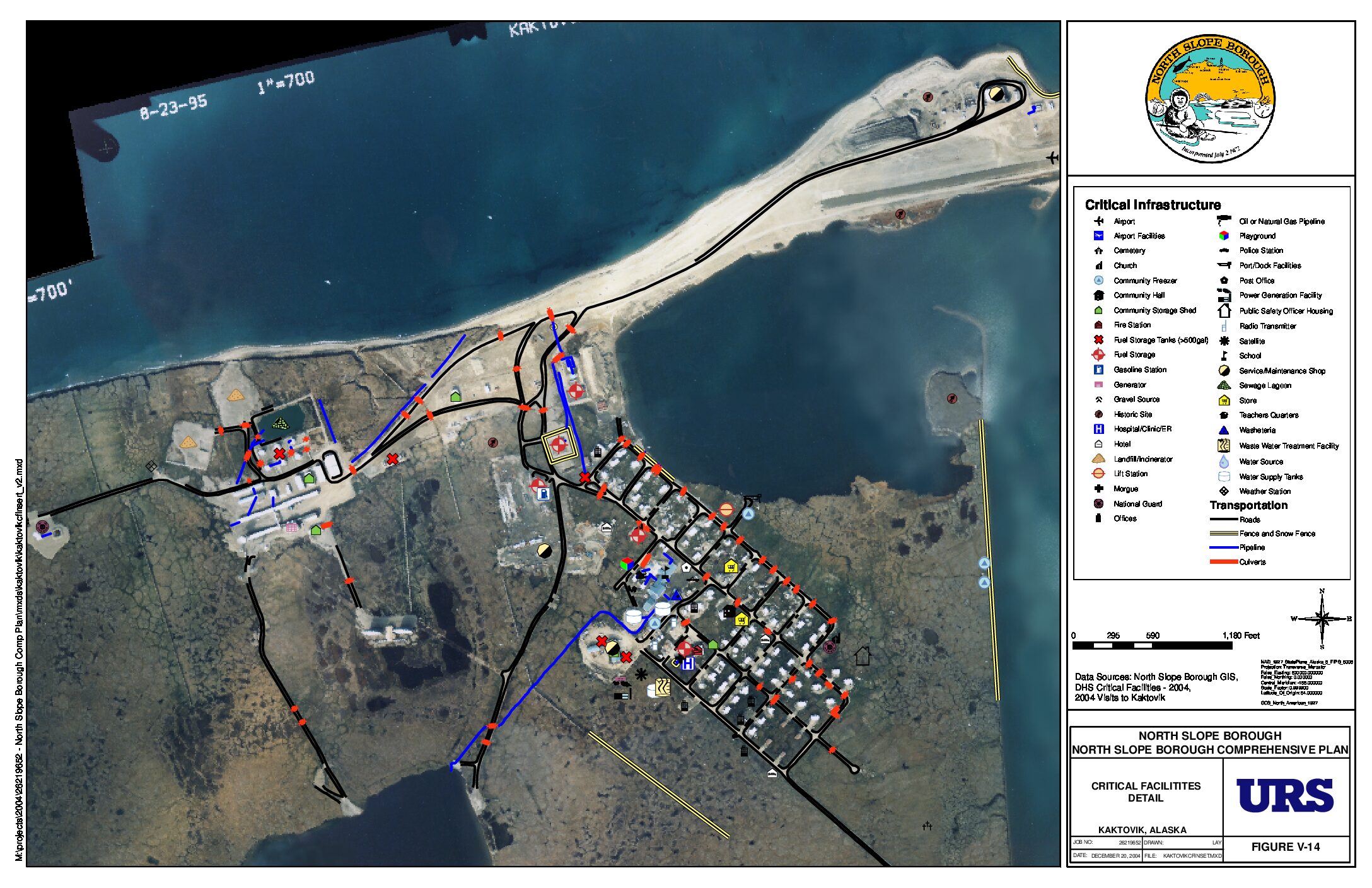Image resolution: width=1372 pixels, height=888 pixels.
Task: Click the Critical Infrastructure legend heading
Action: (1152, 205)
